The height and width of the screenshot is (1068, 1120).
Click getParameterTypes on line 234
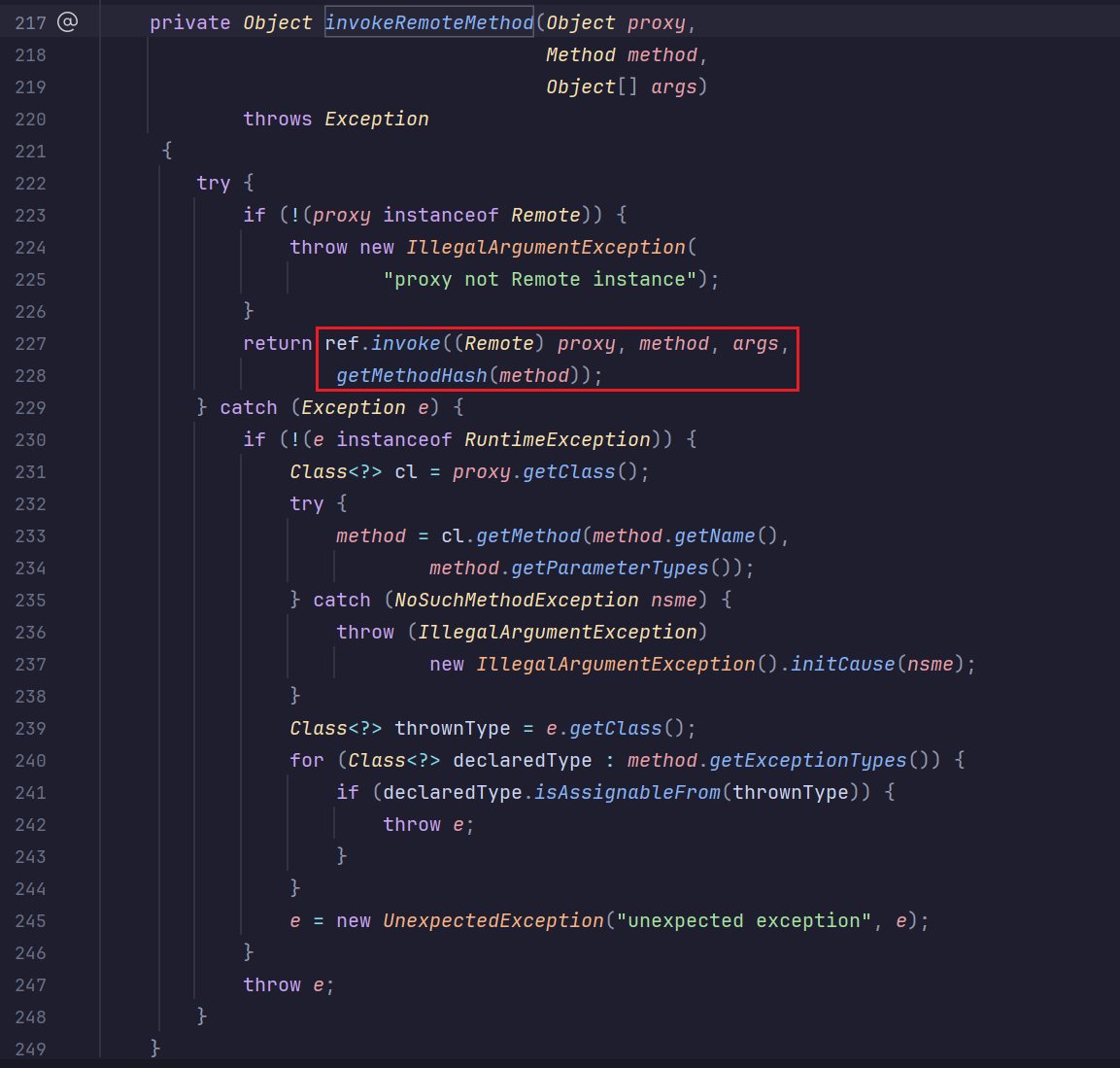pos(609,568)
